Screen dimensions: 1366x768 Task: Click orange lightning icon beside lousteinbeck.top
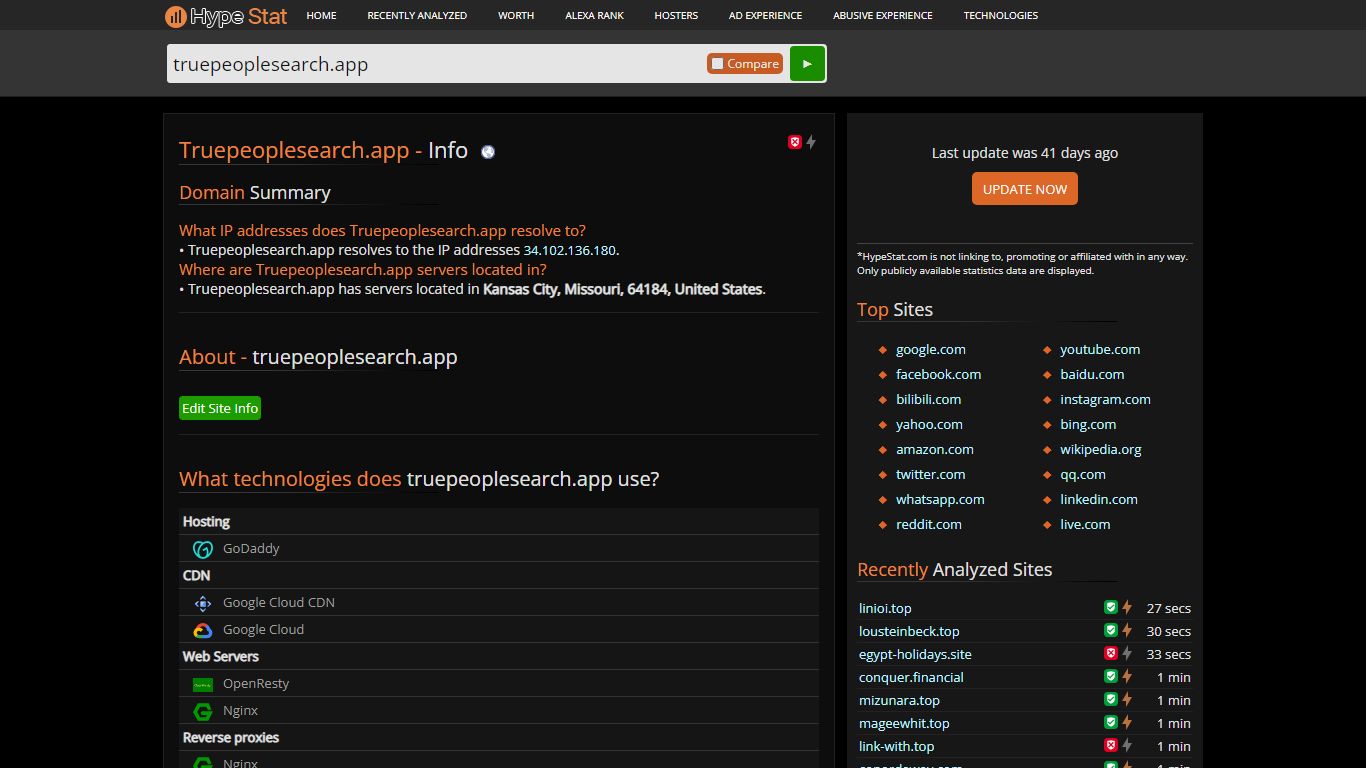(1127, 630)
